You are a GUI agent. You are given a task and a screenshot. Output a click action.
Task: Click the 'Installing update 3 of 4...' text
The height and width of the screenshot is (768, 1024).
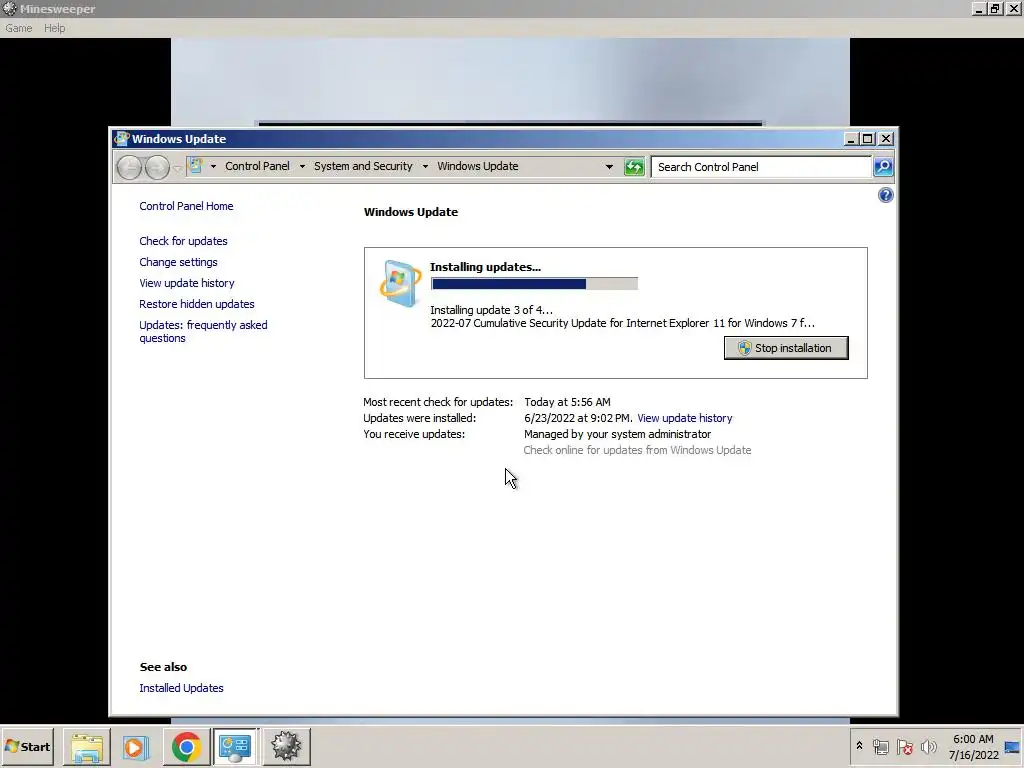point(491,310)
